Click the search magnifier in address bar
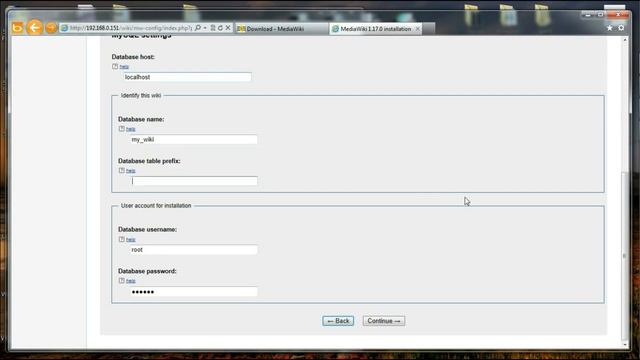This screenshot has height=360, width=640. point(198,28)
